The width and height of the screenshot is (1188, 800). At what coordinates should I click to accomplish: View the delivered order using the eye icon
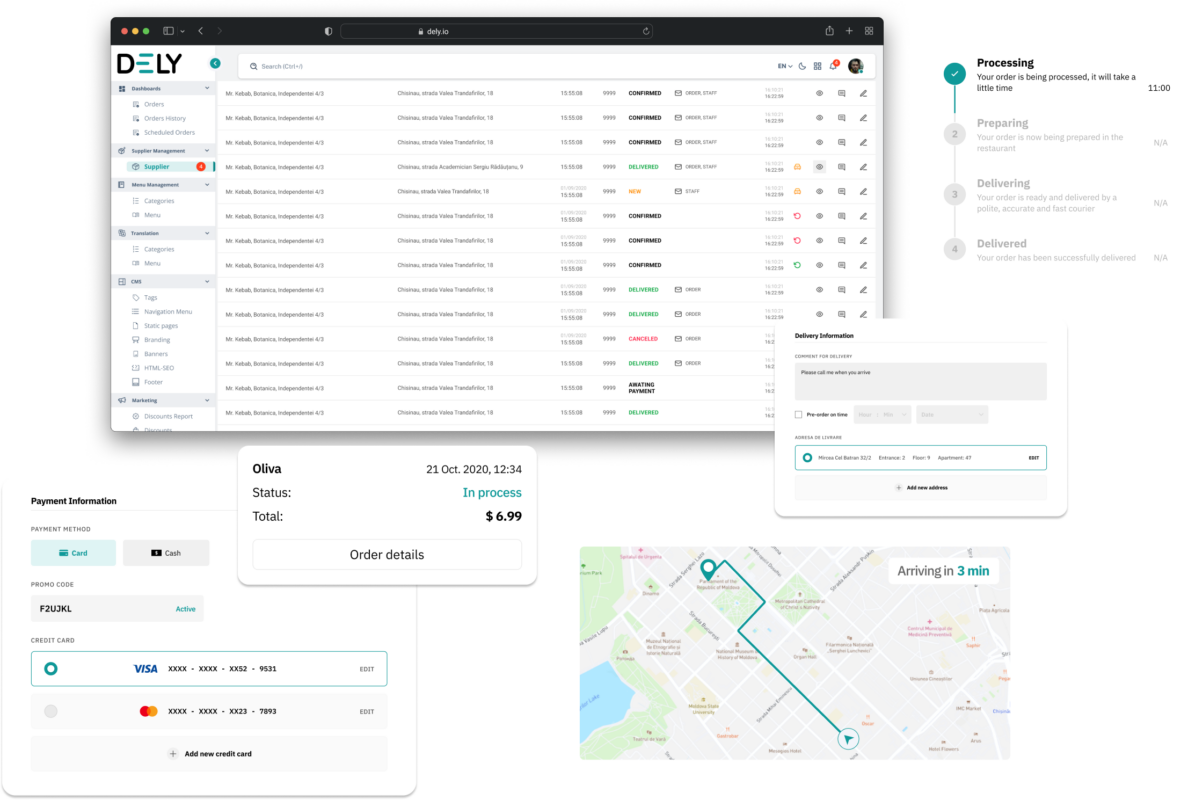pos(818,167)
